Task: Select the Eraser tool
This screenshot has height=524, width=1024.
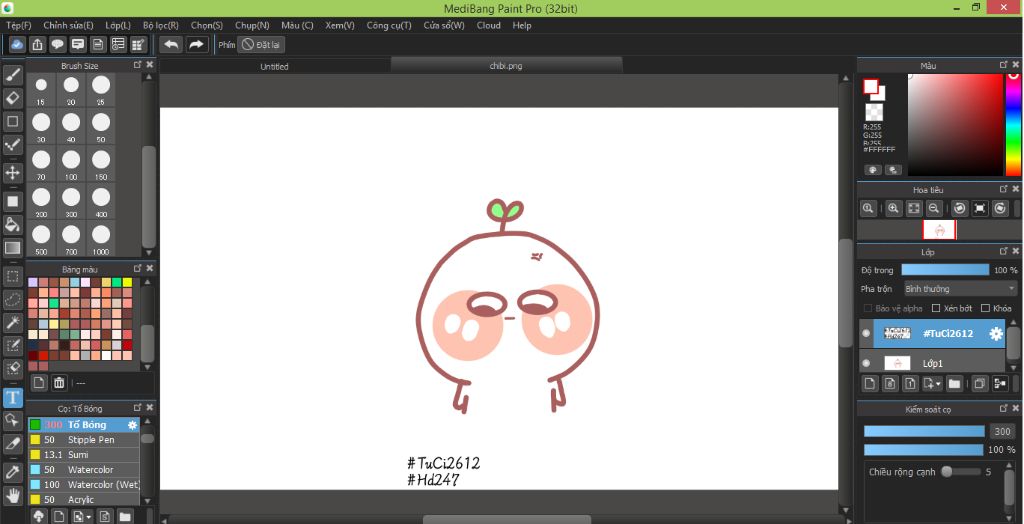Action: 12,98
